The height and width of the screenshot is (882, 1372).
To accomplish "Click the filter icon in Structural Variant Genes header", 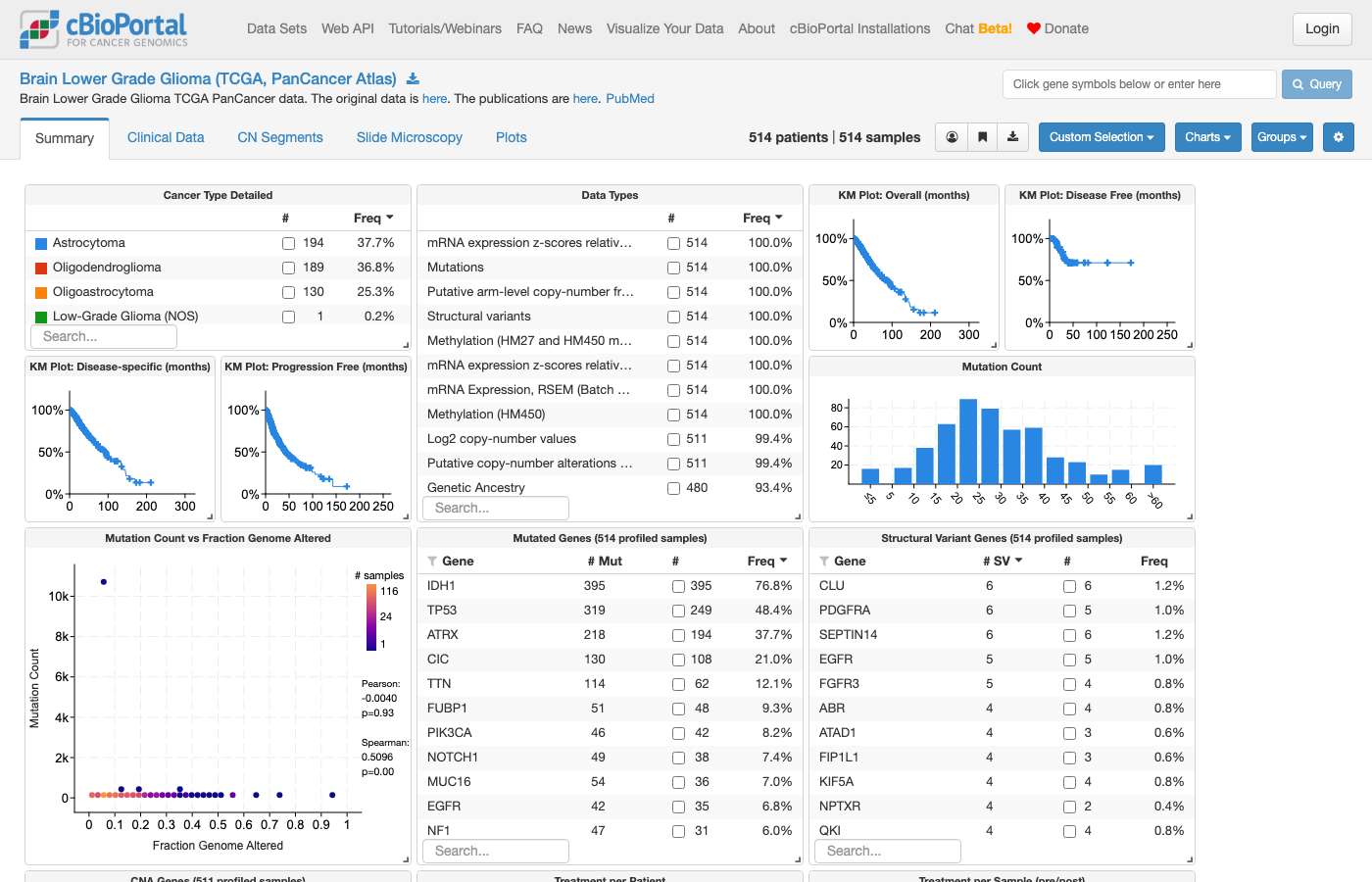I will [824, 562].
